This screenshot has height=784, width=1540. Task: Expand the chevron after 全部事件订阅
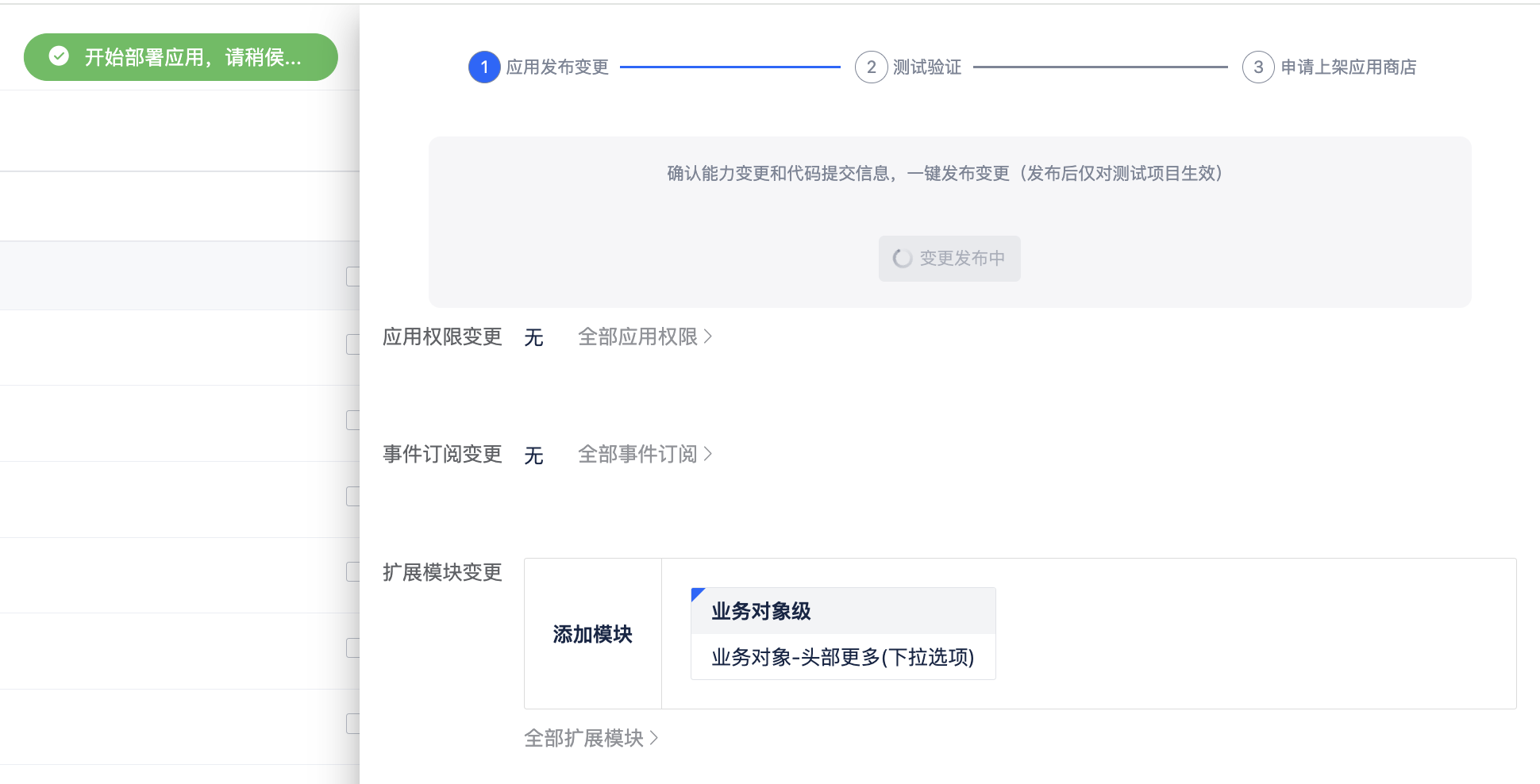708,454
